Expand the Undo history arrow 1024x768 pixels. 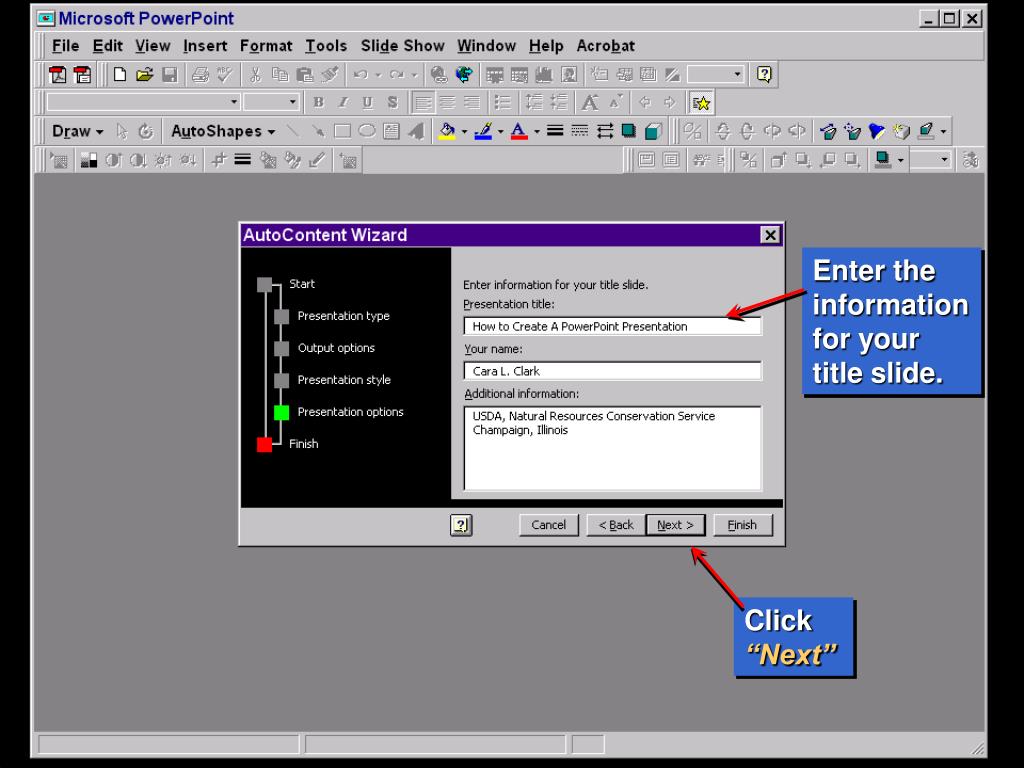[378, 74]
